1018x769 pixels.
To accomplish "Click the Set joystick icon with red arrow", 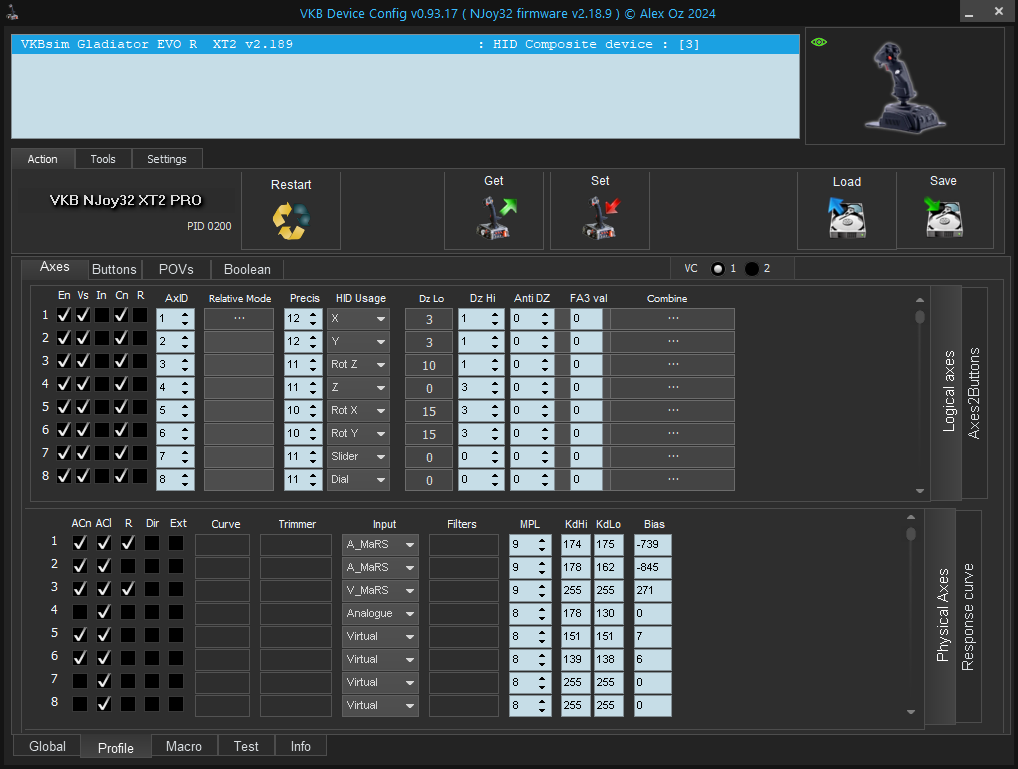I will 601,218.
